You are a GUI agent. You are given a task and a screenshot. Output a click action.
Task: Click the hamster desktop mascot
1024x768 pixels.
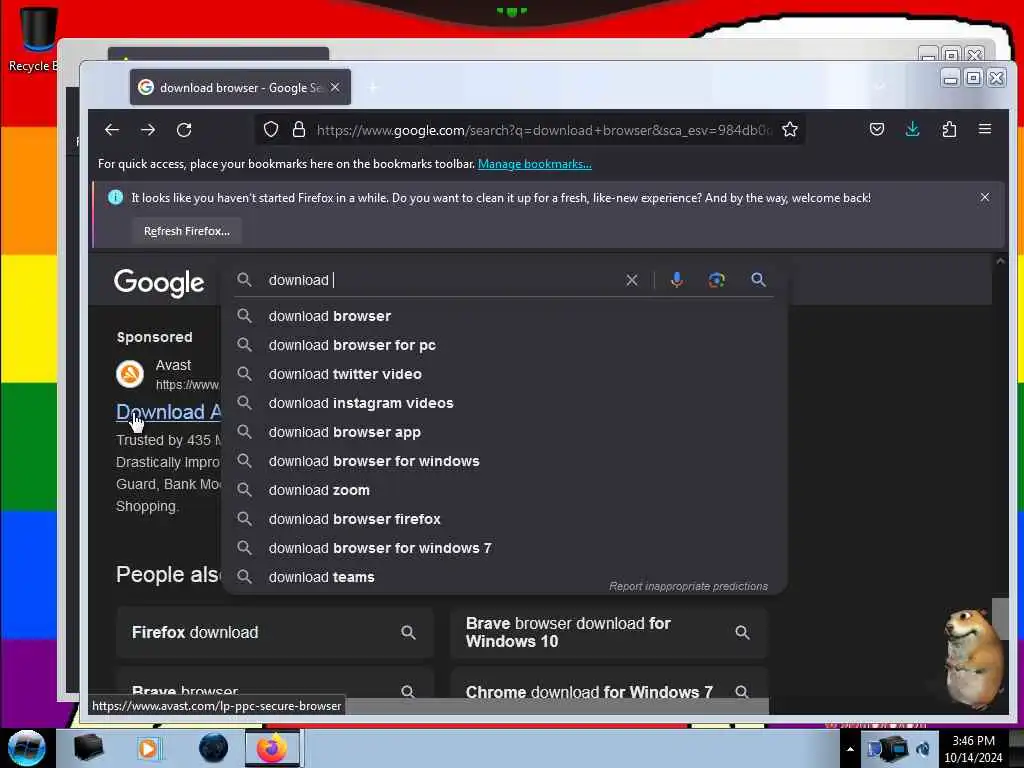tap(973, 658)
